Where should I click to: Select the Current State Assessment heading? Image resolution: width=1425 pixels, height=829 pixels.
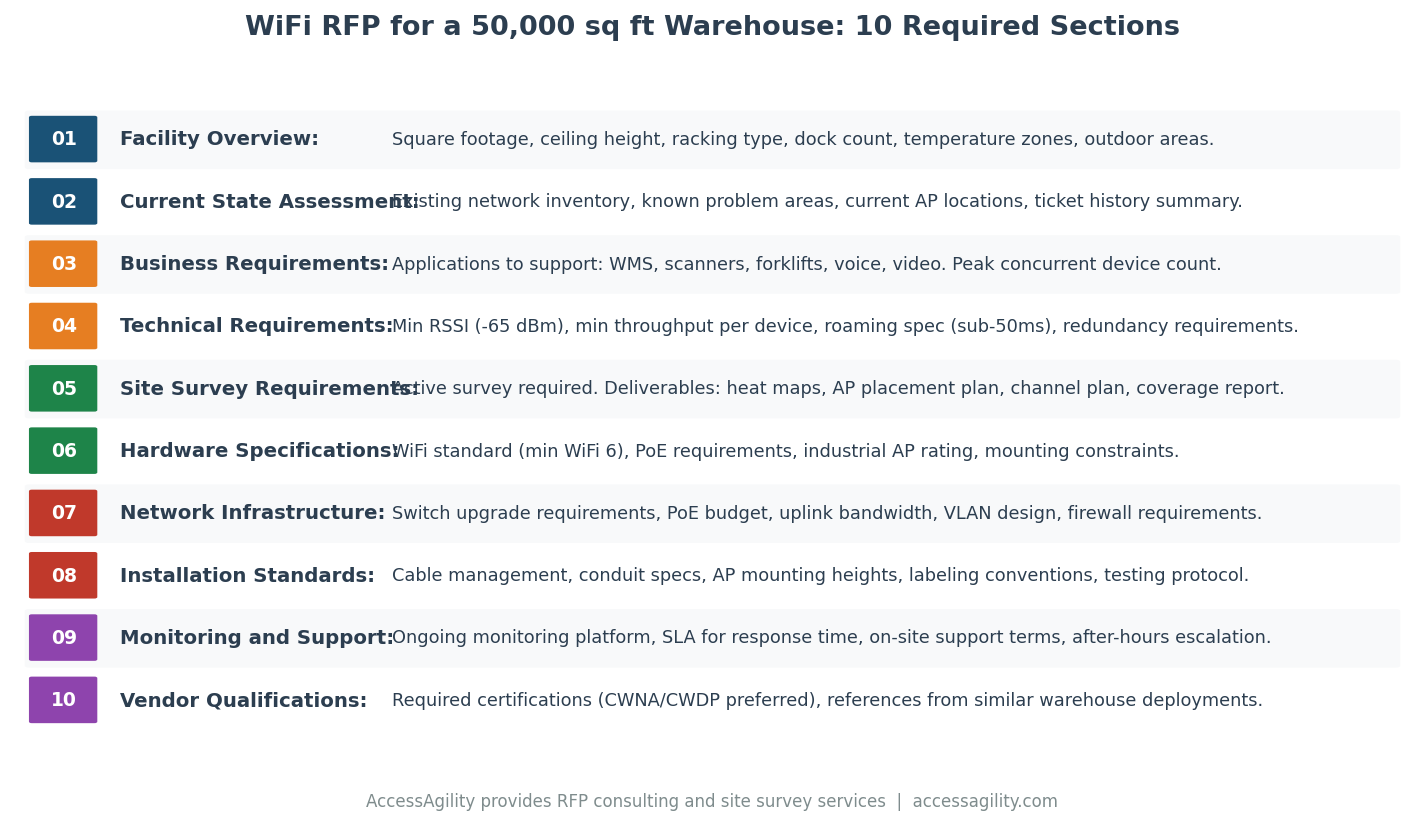268,202
